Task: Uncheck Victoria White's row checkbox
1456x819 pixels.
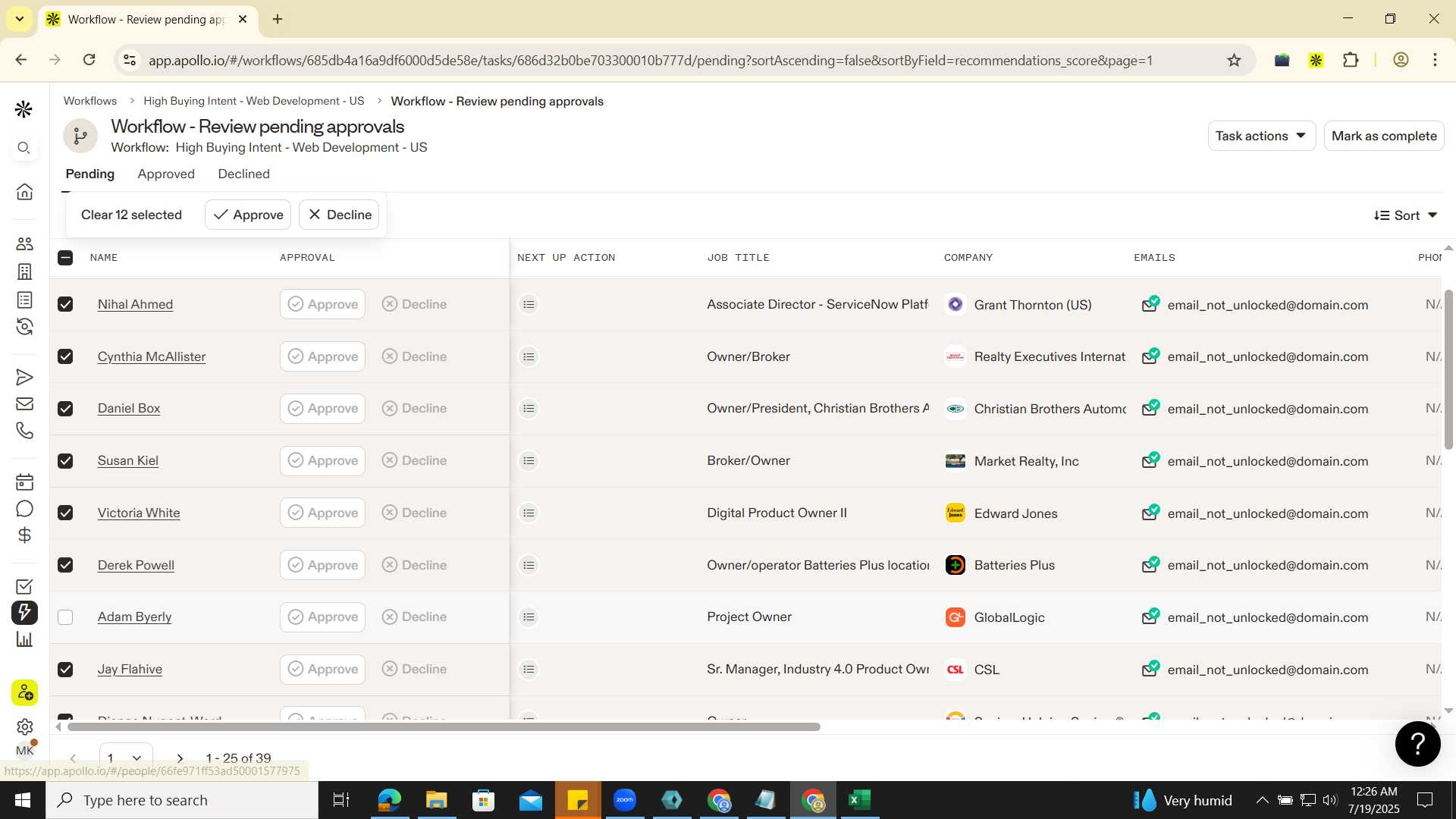Action: [x=65, y=513]
